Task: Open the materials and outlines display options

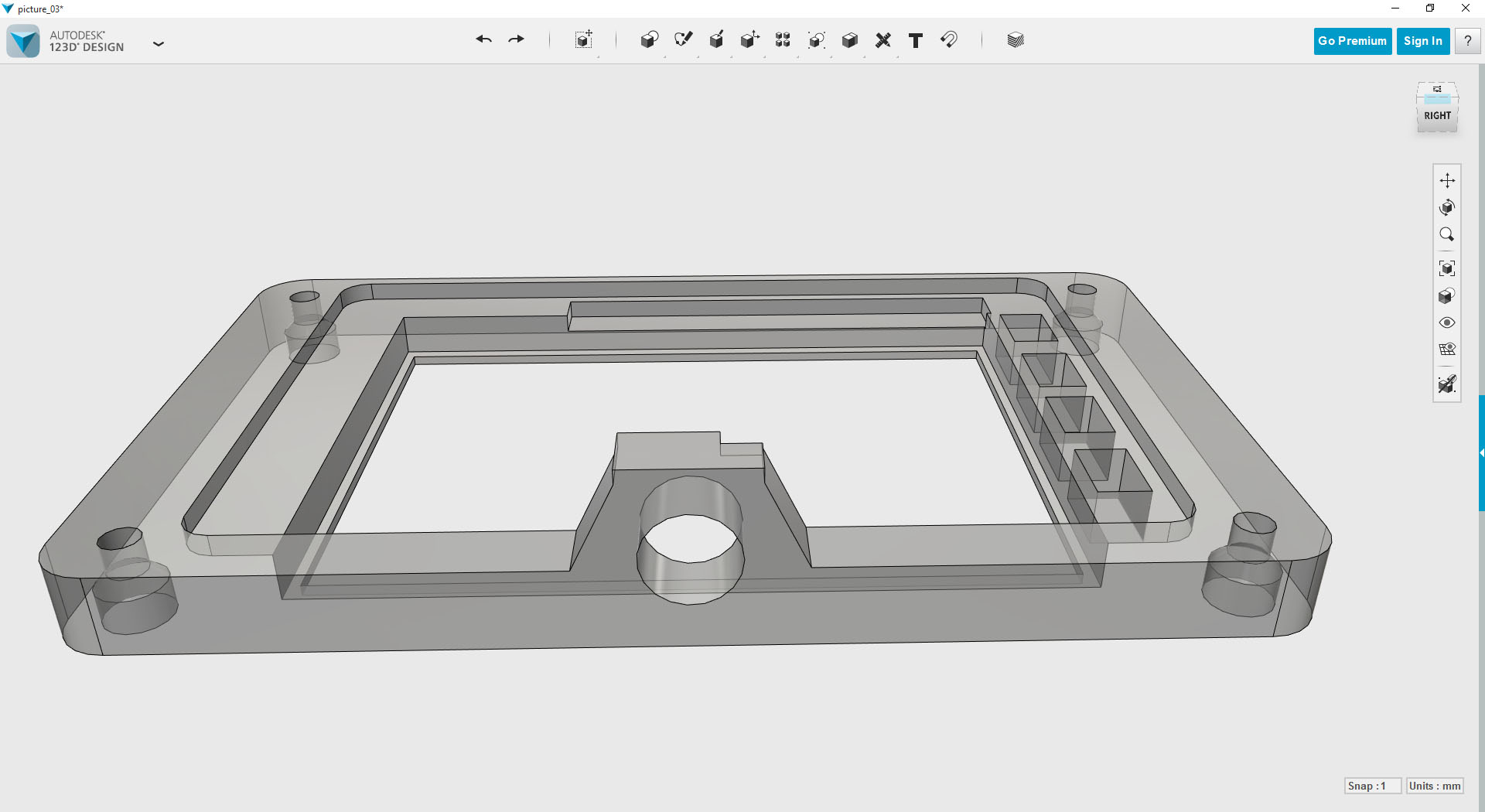Action: [x=1447, y=295]
